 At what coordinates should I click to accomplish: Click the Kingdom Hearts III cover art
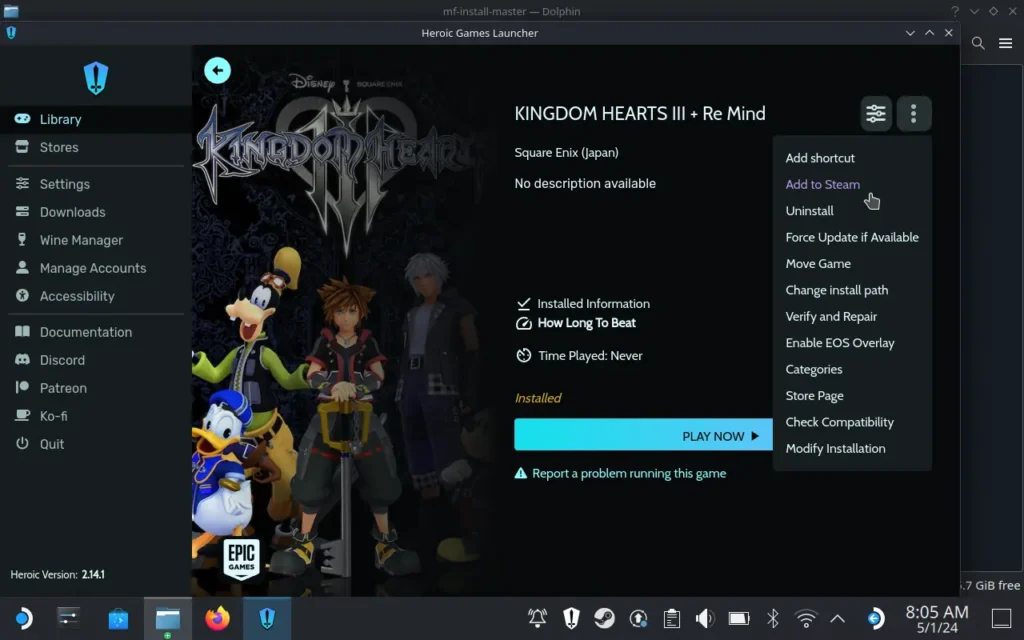[346, 320]
